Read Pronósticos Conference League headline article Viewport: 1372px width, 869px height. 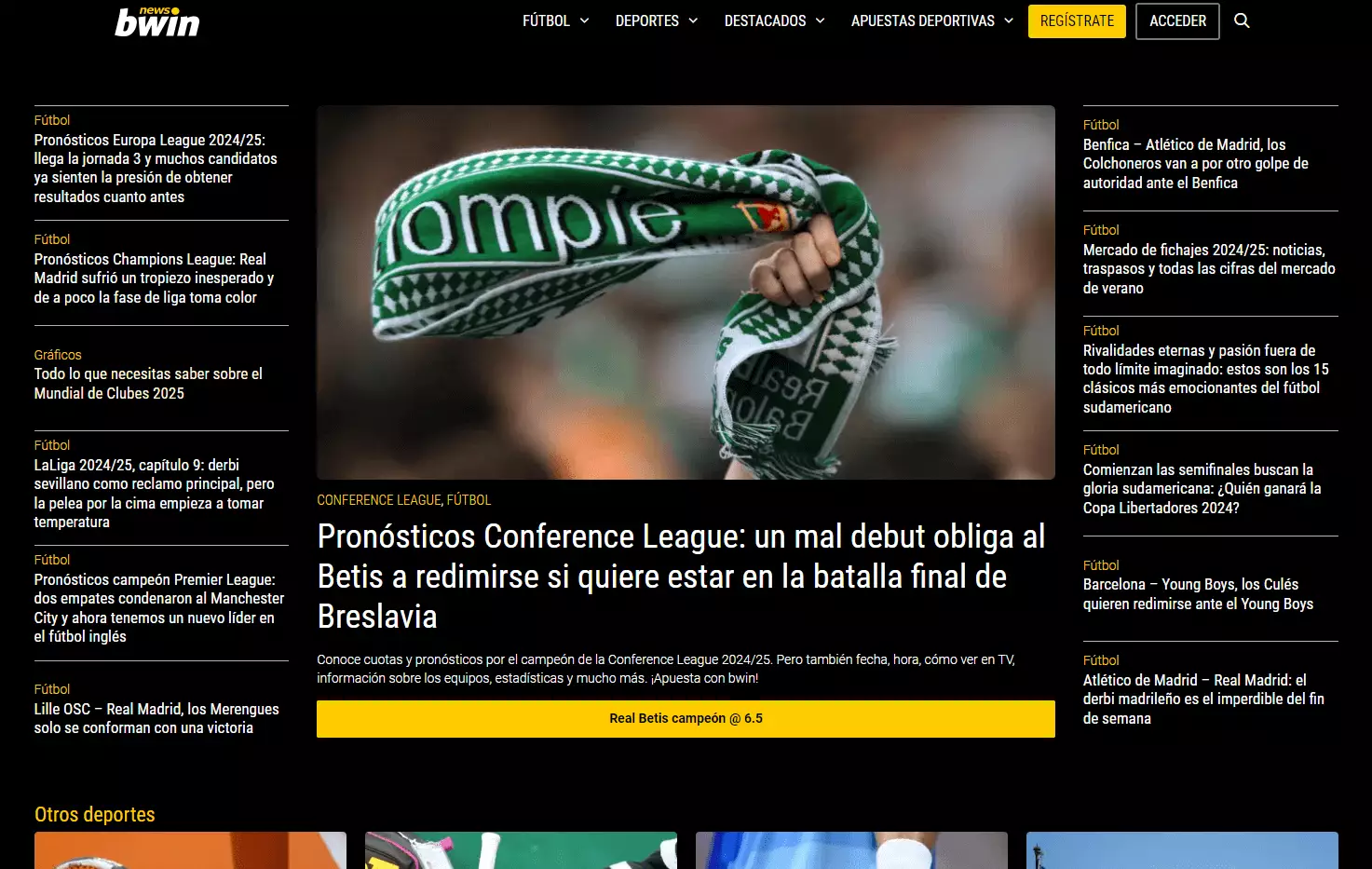click(682, 577)
